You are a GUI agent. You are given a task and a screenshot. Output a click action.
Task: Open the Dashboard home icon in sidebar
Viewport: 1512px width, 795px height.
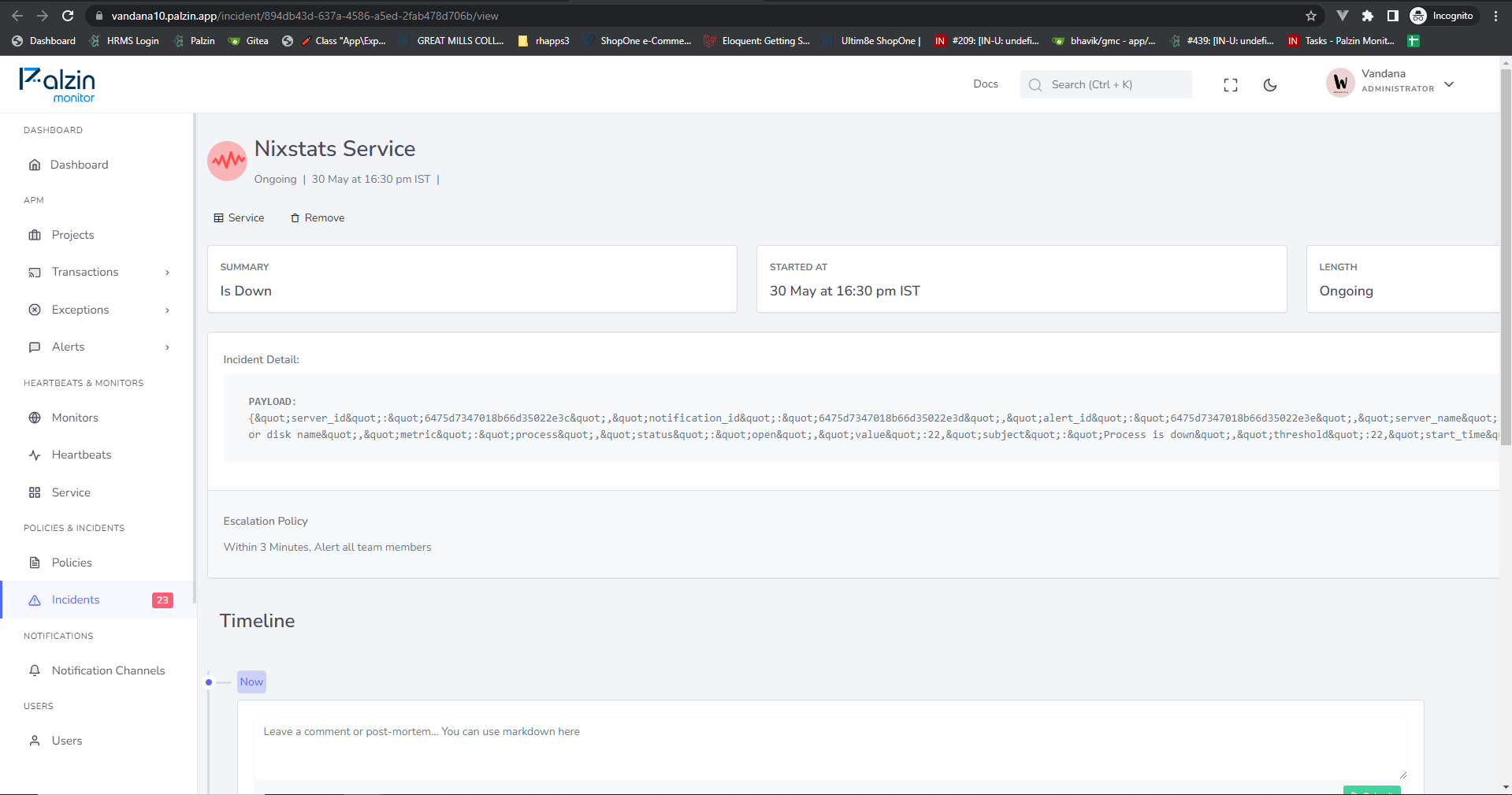click(35, 165)
